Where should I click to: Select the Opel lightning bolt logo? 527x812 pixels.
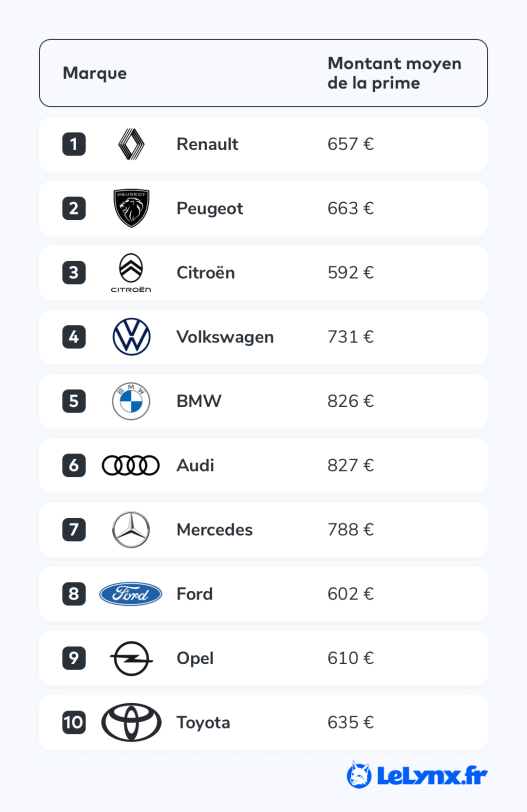point(131,658)
